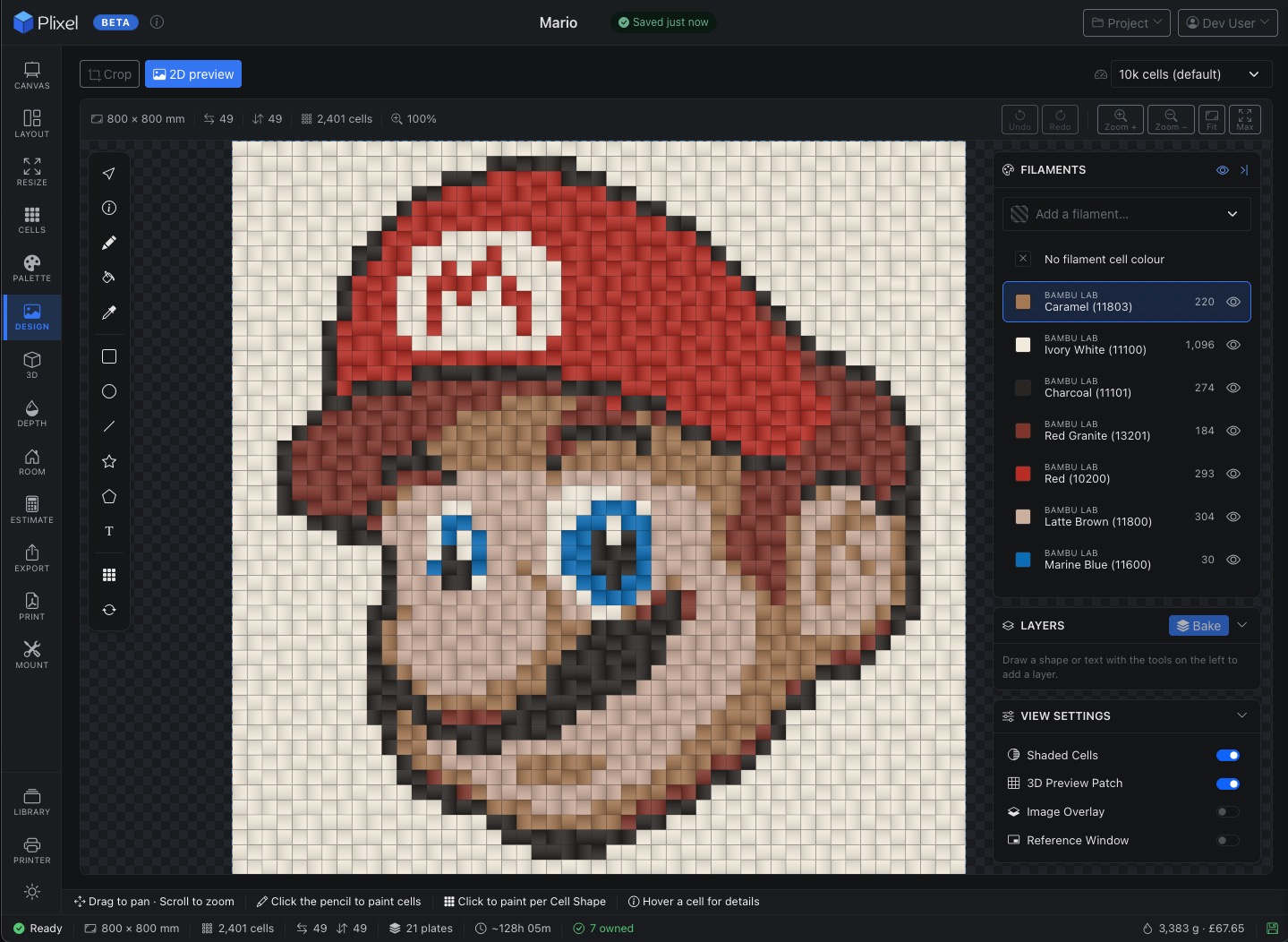Select the paint bucket fill tool
Screen dimensions: 1288x942
tap(109, 278)
